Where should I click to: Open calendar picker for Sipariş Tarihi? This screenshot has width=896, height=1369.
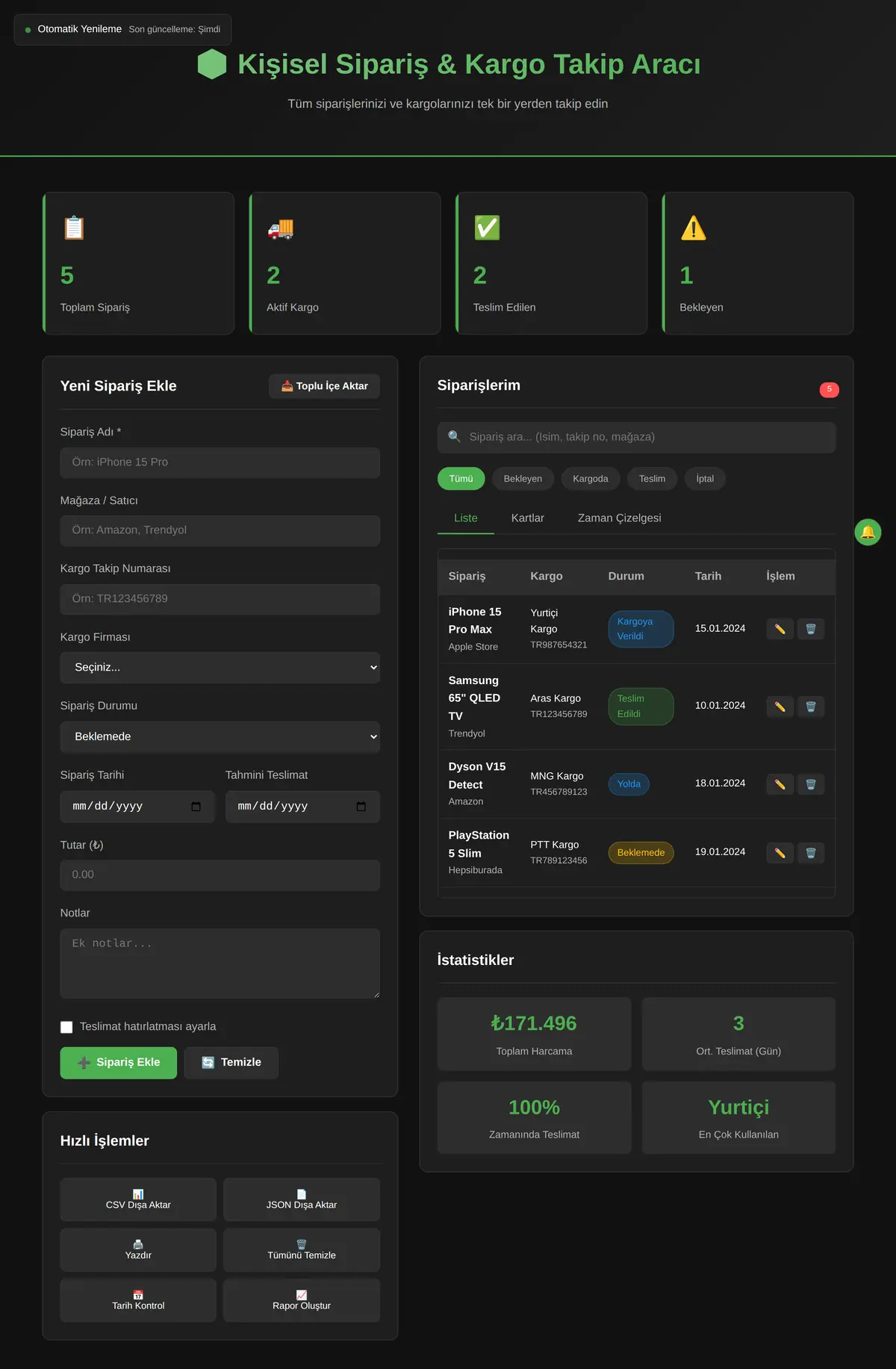point(196,807)
